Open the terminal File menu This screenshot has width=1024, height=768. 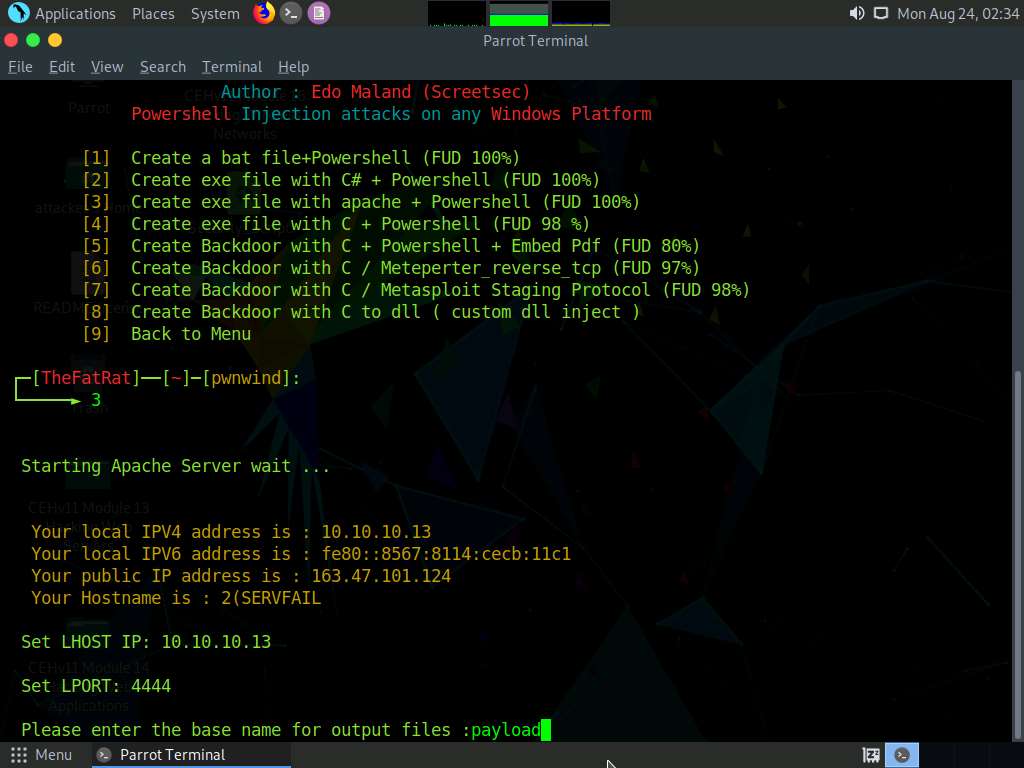[x=20, y=67]
